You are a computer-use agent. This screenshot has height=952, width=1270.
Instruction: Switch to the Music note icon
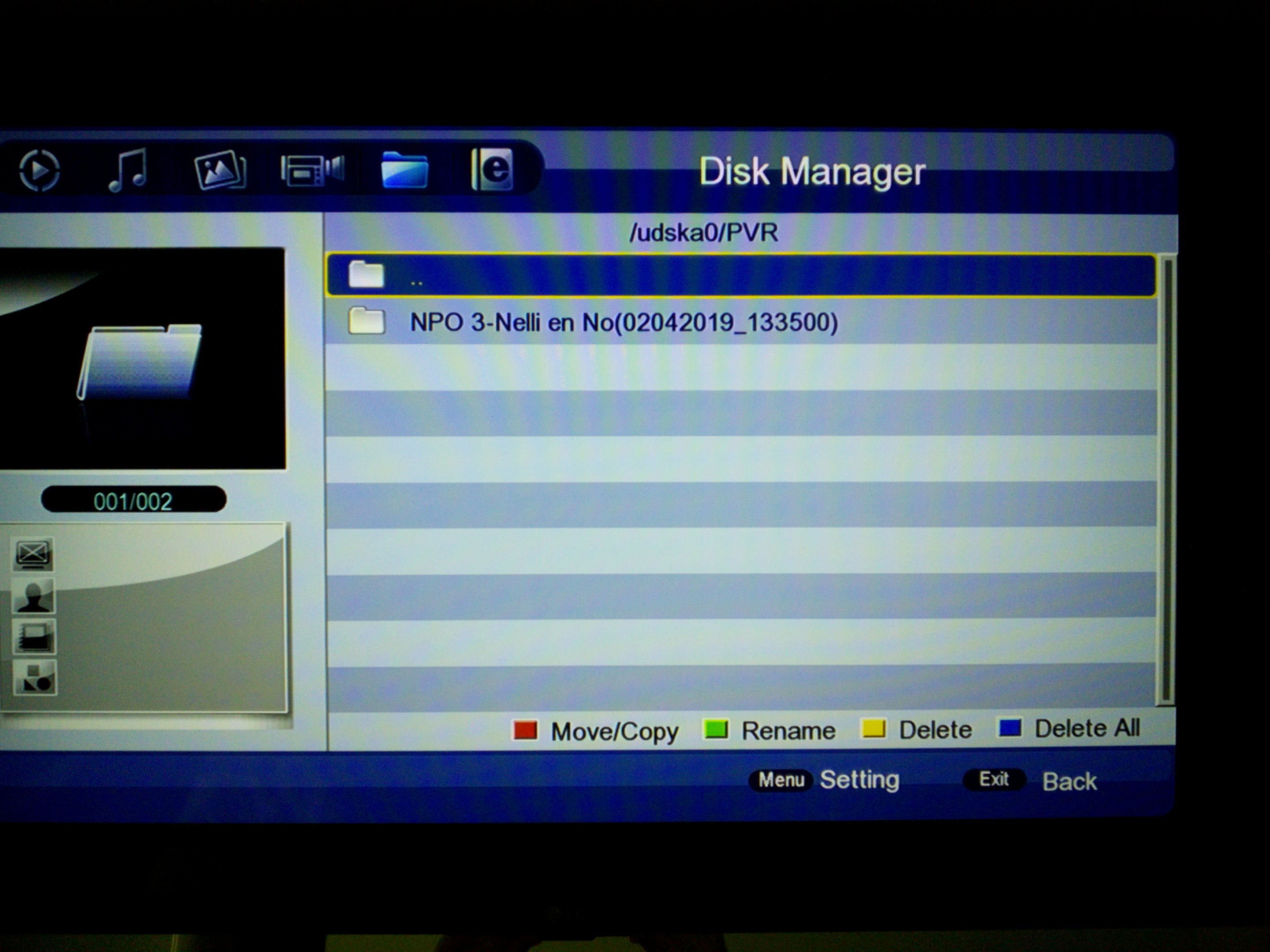129,170
